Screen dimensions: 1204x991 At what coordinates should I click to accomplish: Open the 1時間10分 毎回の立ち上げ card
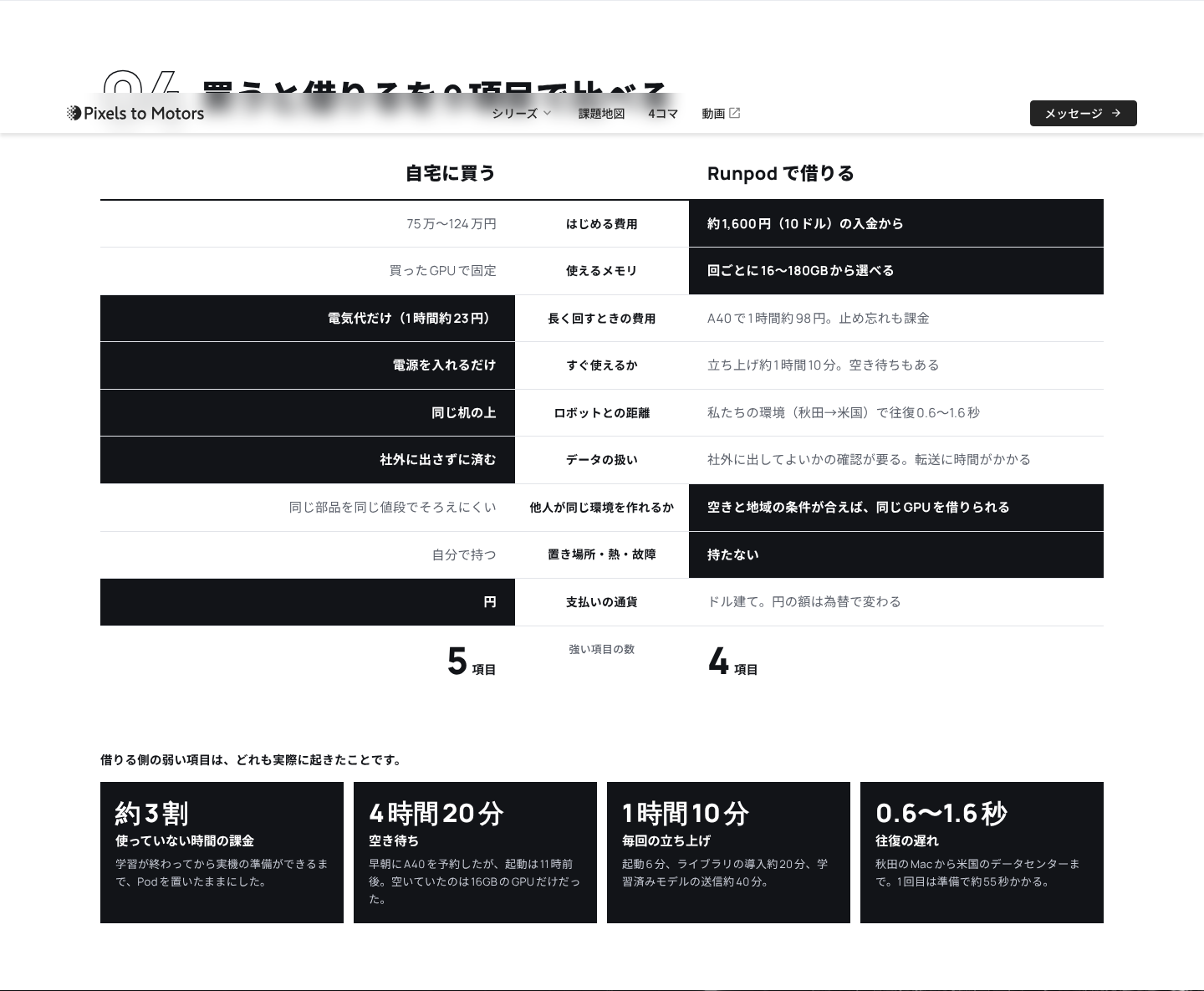click(728, 852)
